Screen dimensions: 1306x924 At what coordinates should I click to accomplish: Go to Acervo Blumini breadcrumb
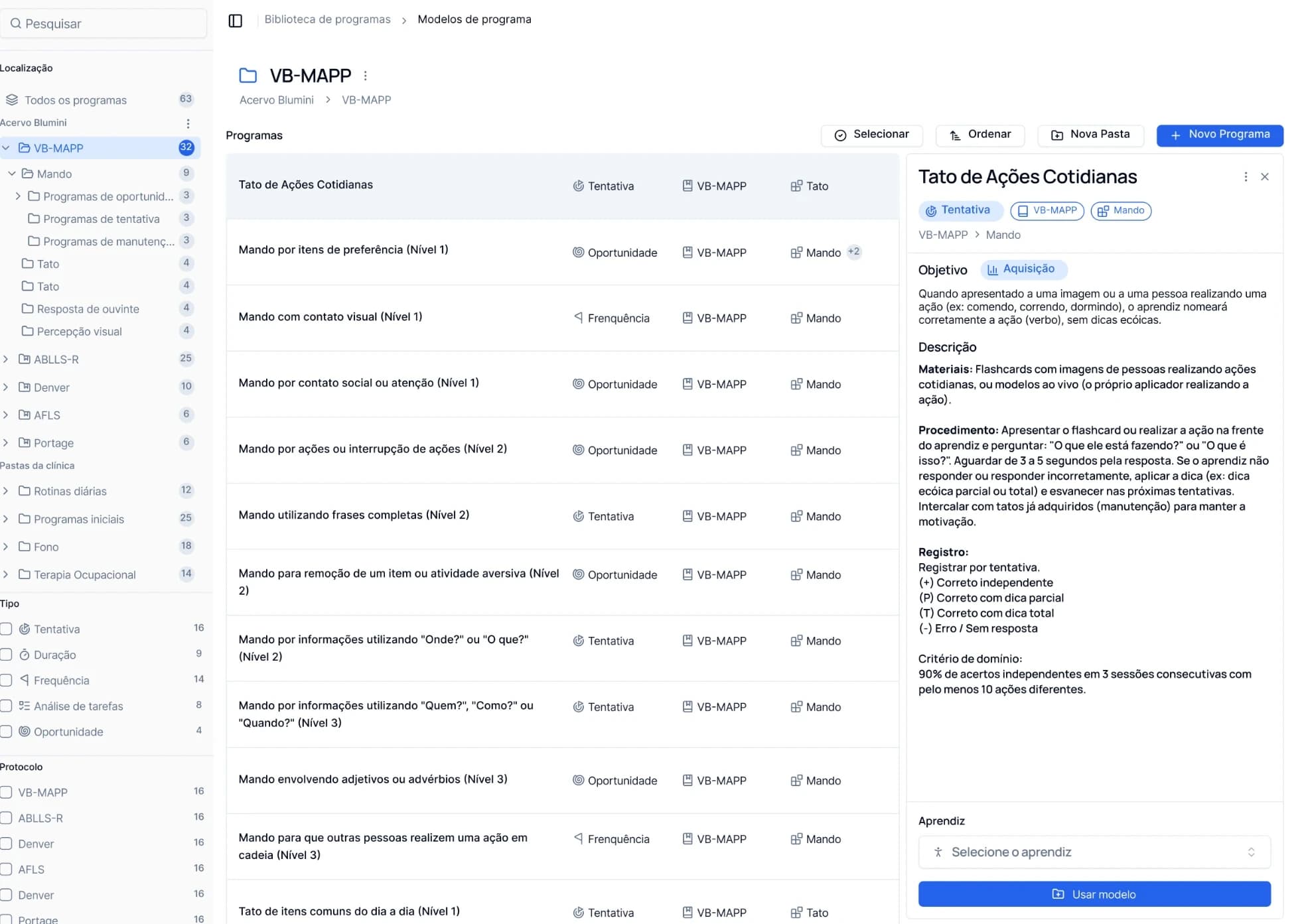(276, 100)
